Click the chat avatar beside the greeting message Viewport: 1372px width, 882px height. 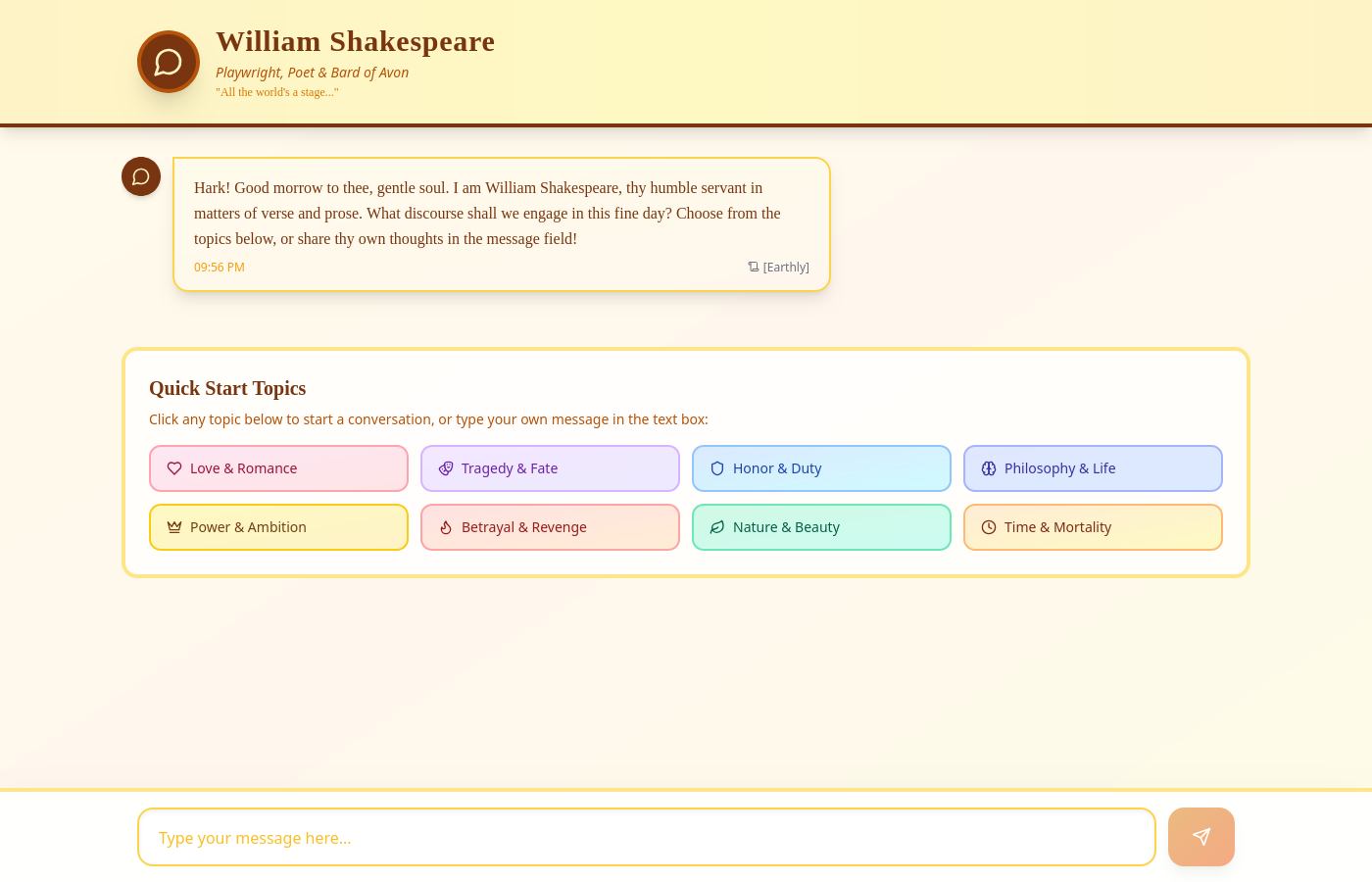tap(141, 176)
